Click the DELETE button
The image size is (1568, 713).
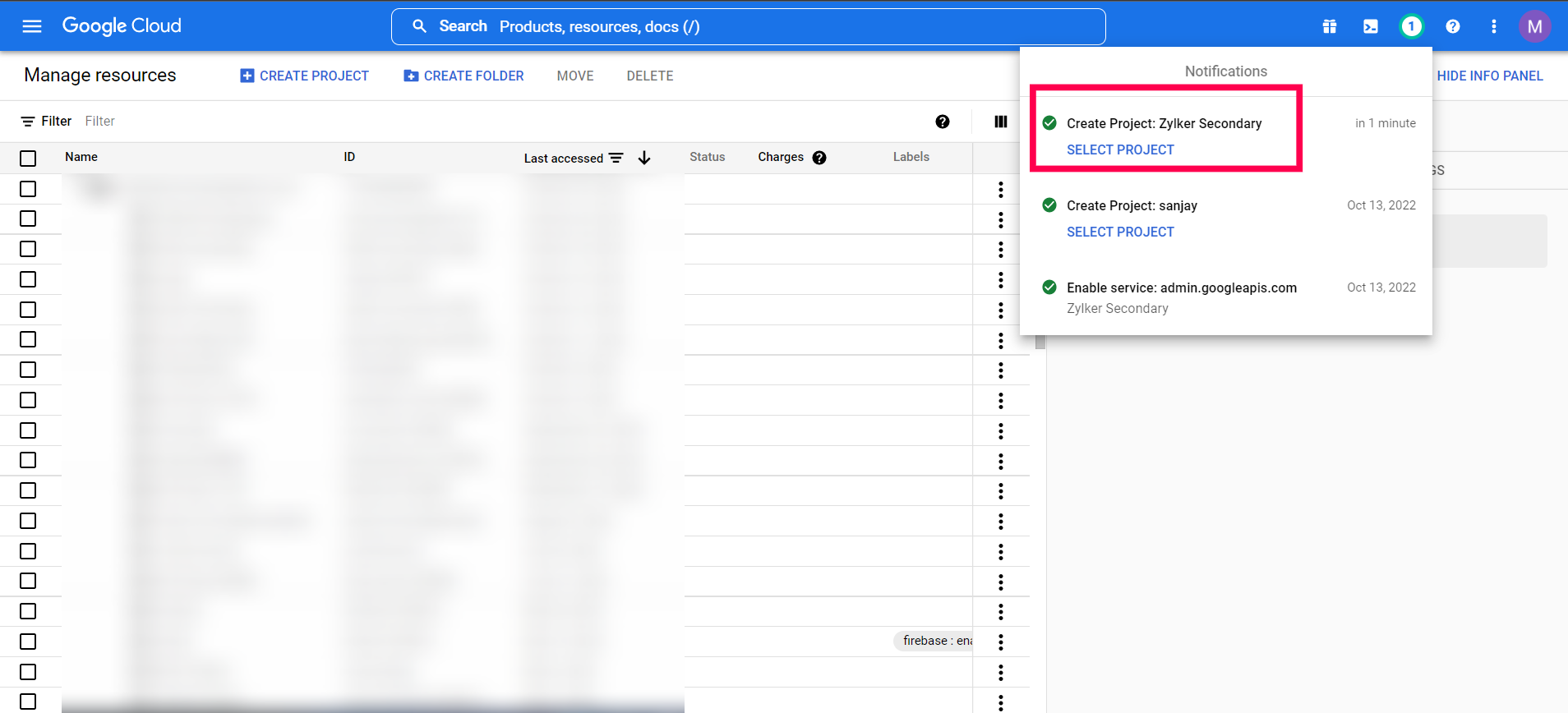[650, 76]
